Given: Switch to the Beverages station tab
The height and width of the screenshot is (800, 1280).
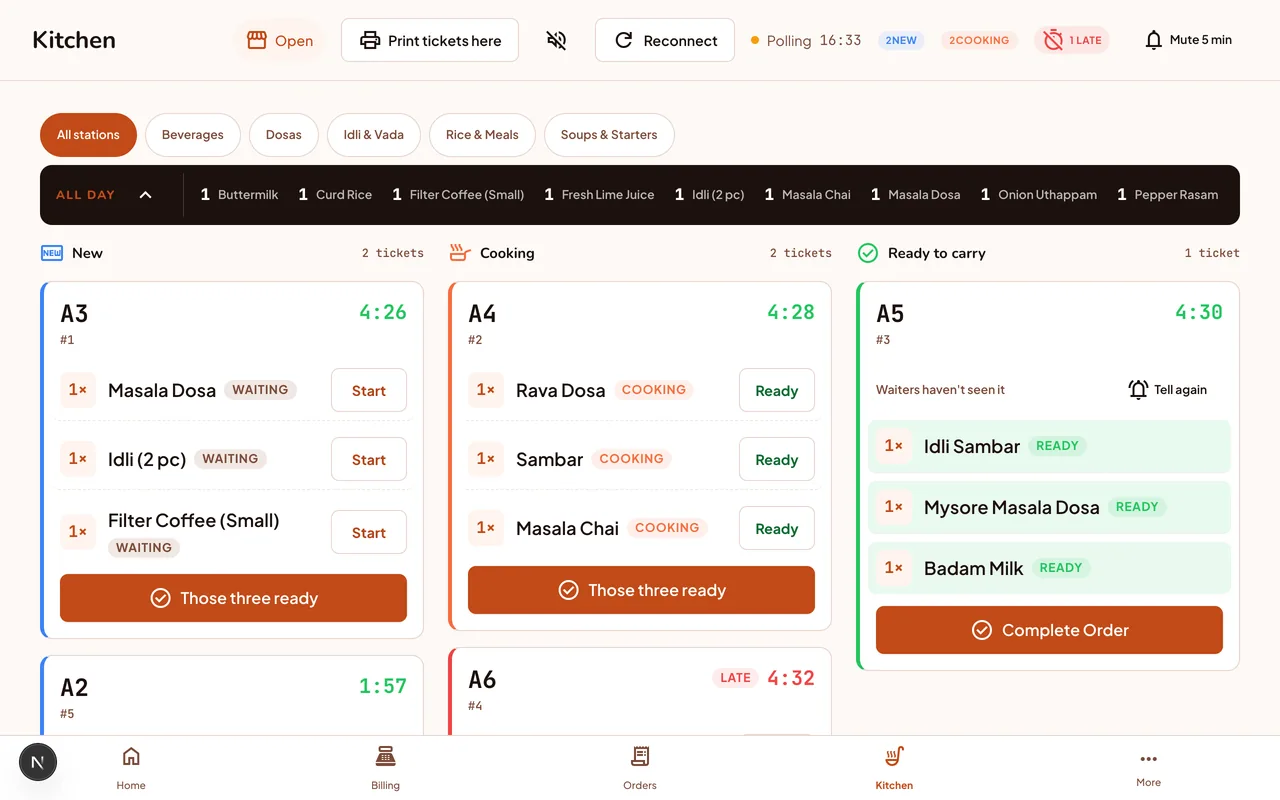Looking at the screenshot, I should click(193, 135).
